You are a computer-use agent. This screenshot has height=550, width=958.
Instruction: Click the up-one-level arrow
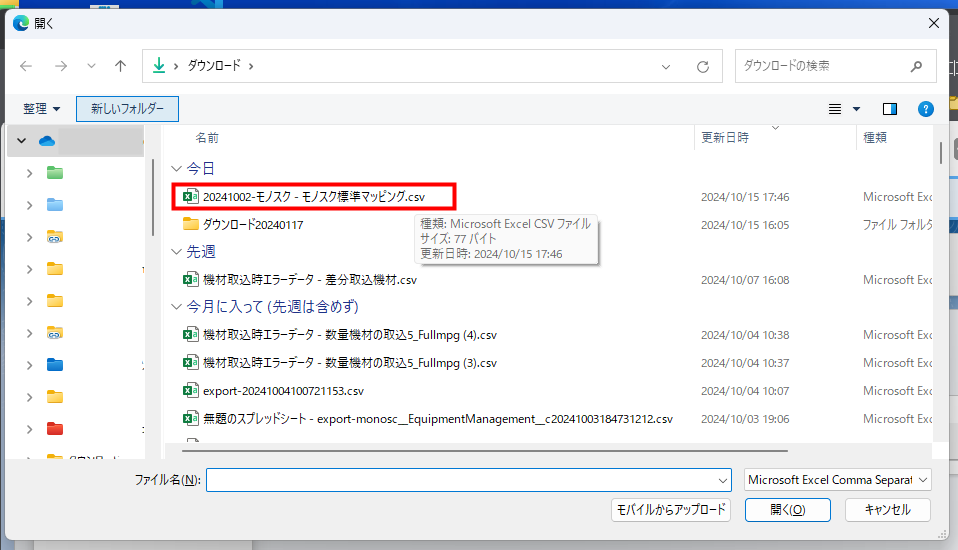[120, 66]
